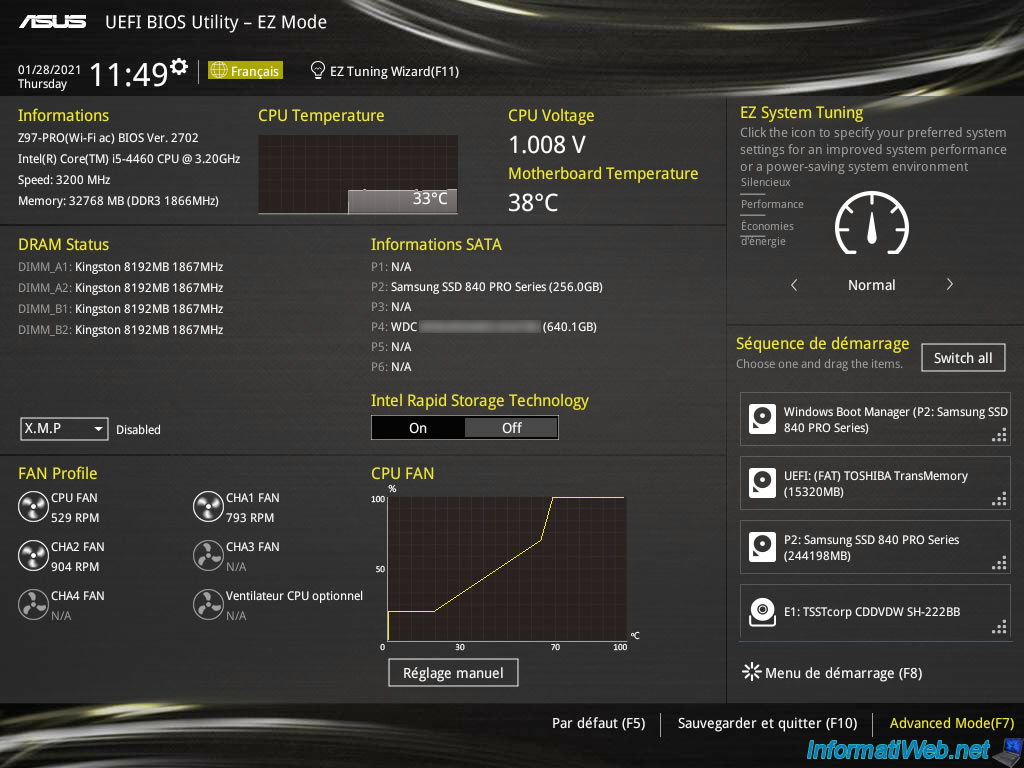This screenshot has width=1024, height=768.
Task: Choose Sauvegarder et quitter (F10)
Action: click(767, 723)
